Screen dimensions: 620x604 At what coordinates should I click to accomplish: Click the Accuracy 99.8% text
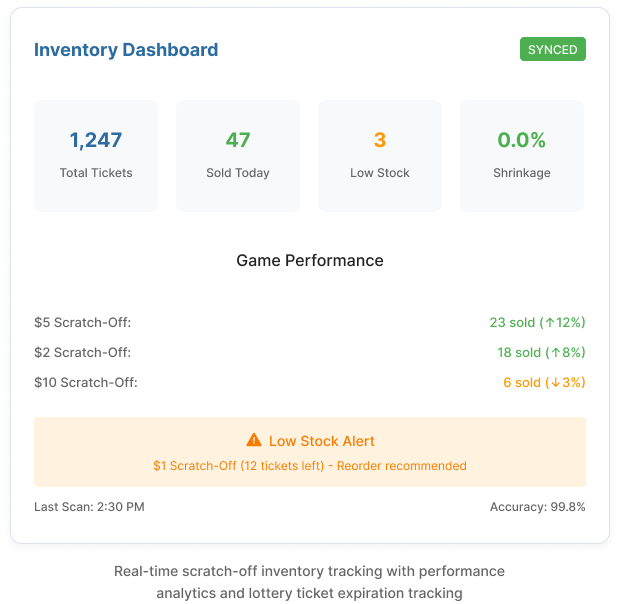click(537, 507)
